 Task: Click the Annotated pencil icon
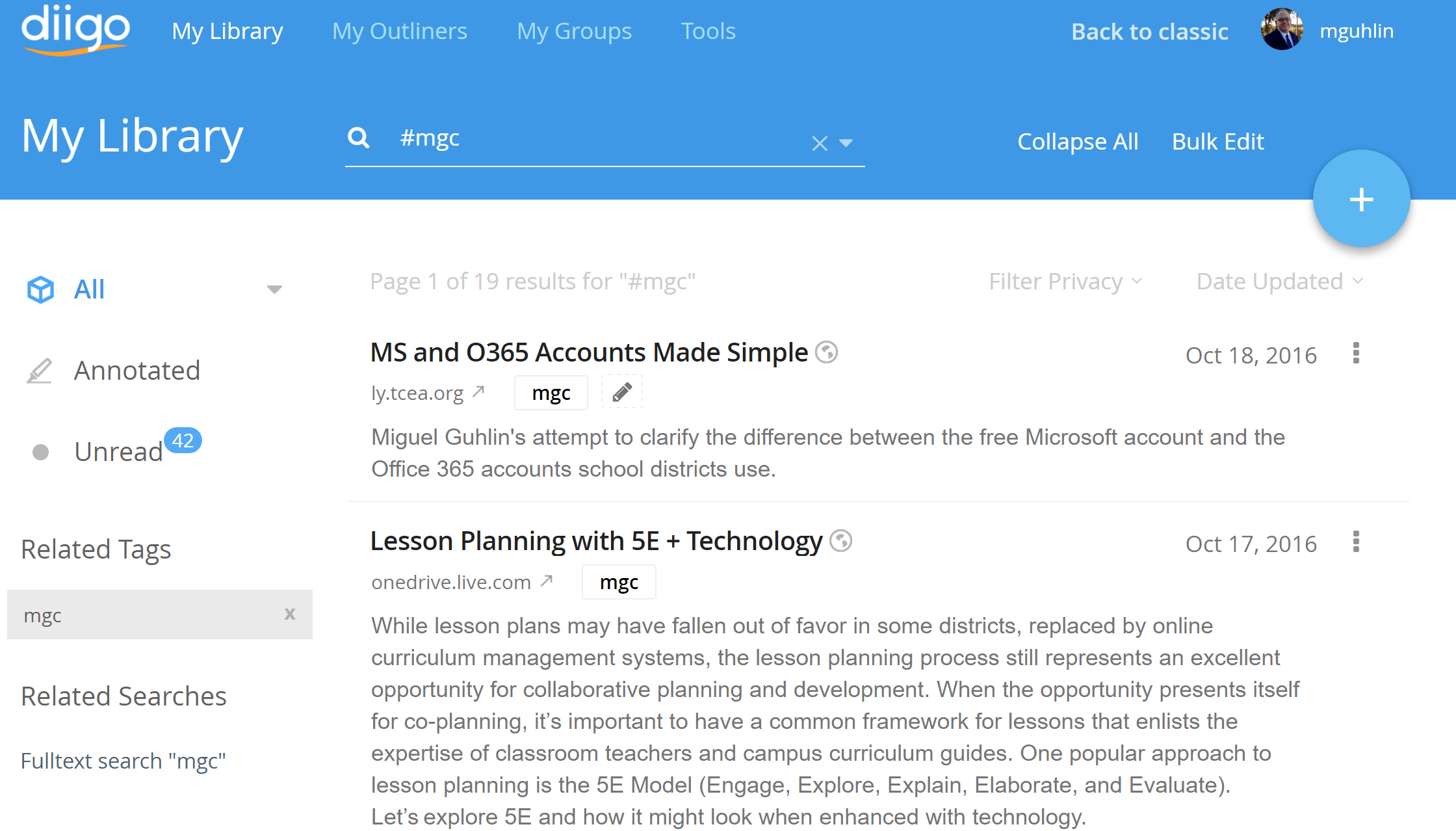(x=39, y=371)
